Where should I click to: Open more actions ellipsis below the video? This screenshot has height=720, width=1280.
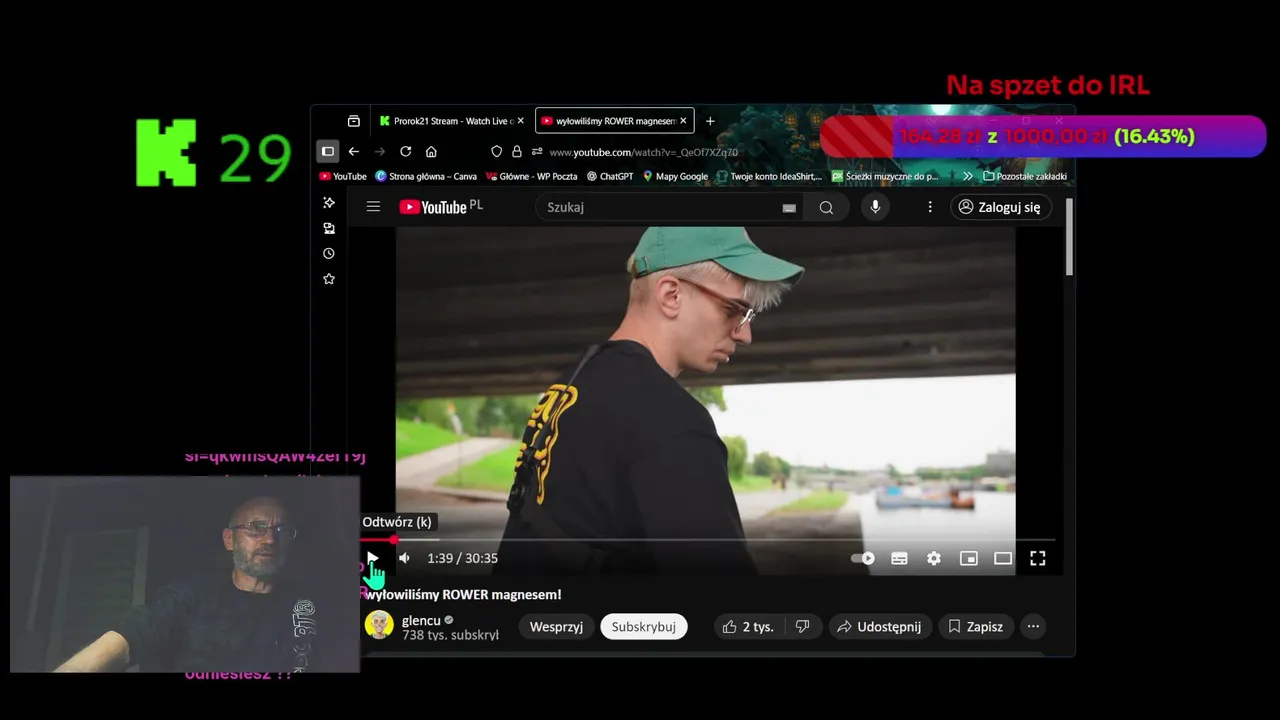click(x=1033, y=627)
